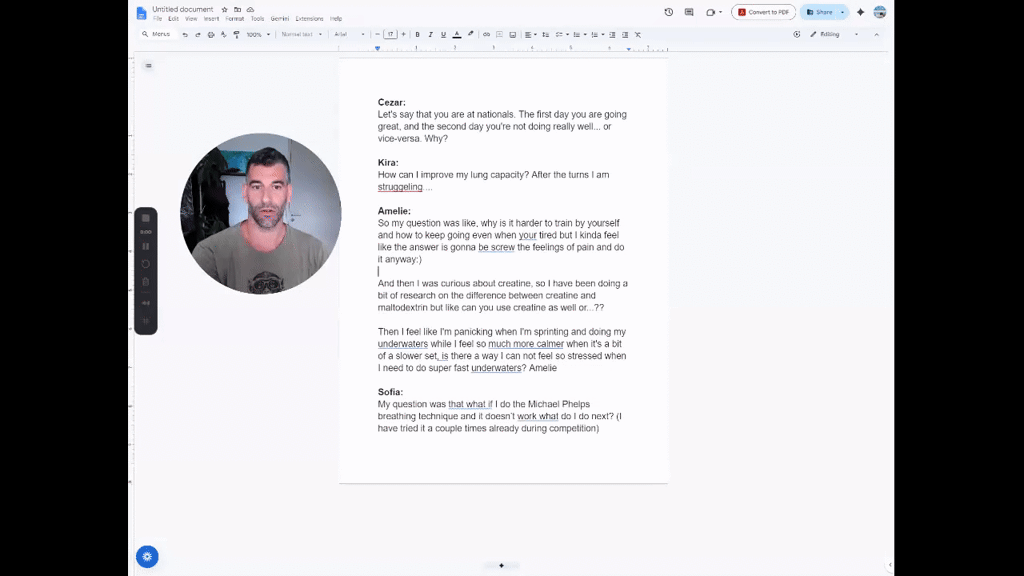Show the document outline icon
Viewport: 1024px width, 576px height.
(x=149, y=66)
